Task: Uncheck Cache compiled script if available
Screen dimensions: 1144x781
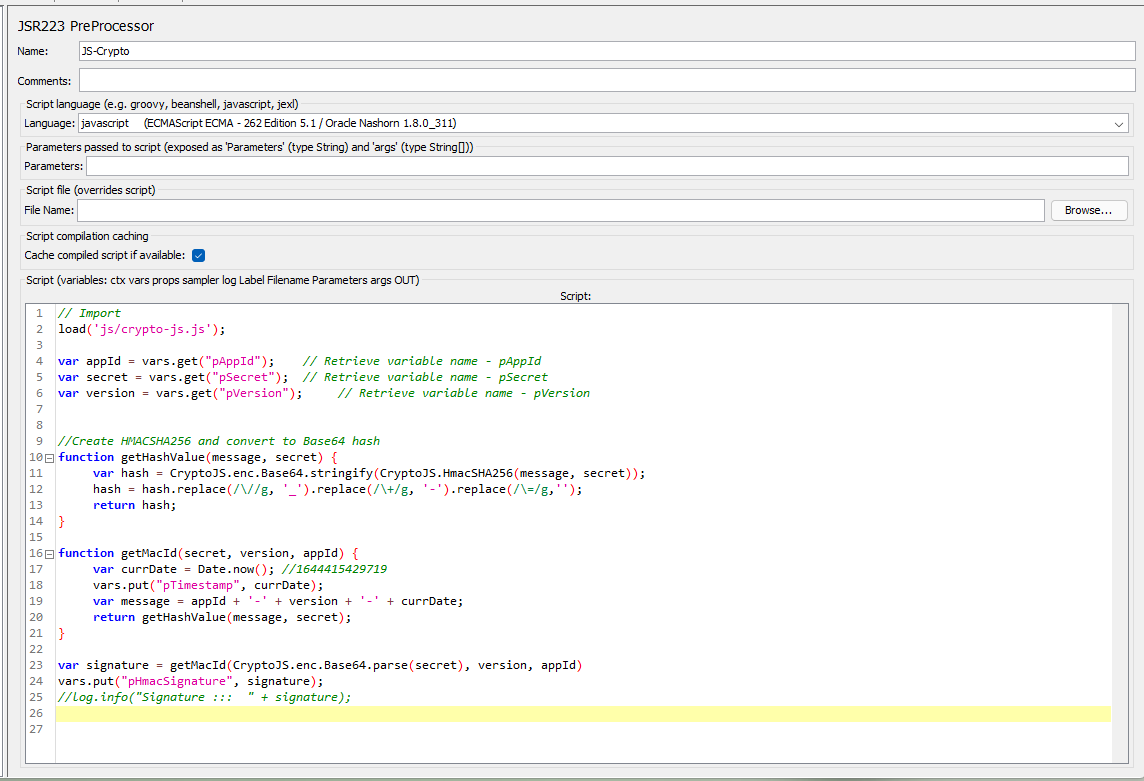Action: pyautogui.click(x=198, y=255)
